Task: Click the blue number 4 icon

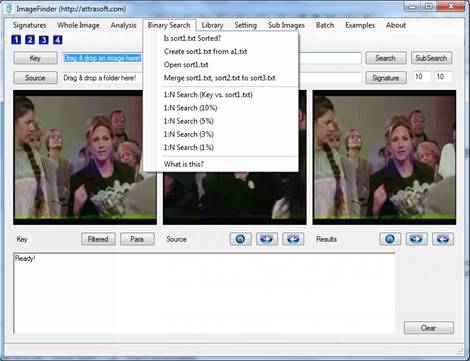Action: (58, 40)
